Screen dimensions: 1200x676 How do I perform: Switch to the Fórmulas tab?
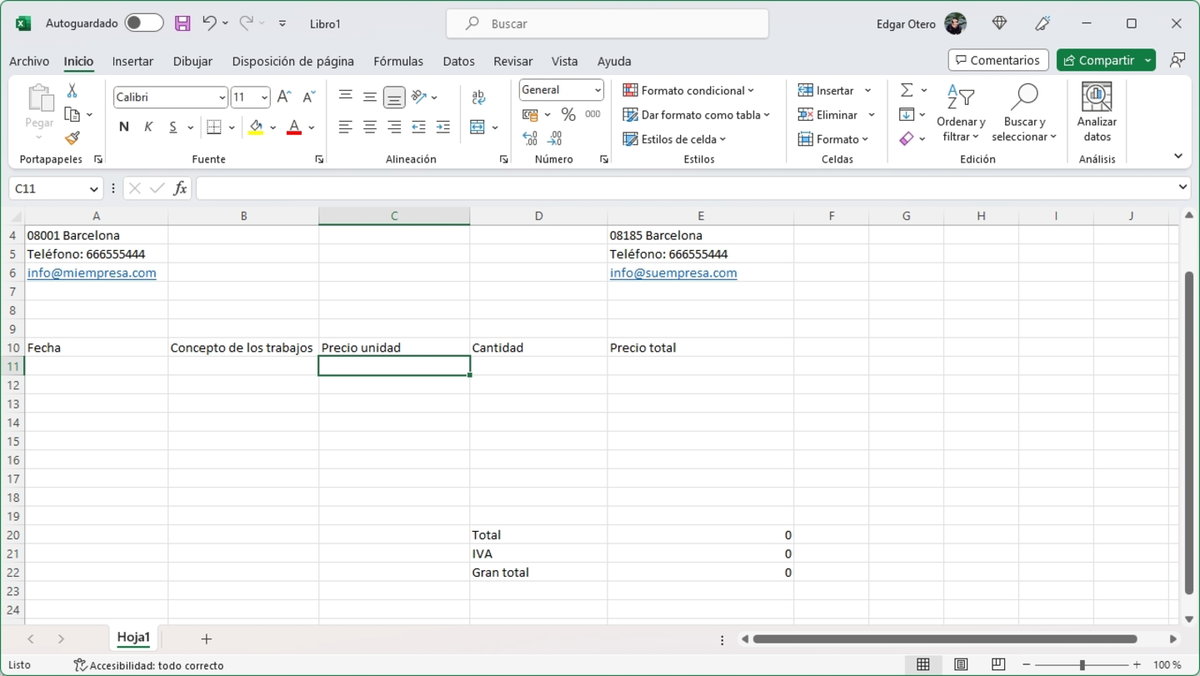coord(398,61)
